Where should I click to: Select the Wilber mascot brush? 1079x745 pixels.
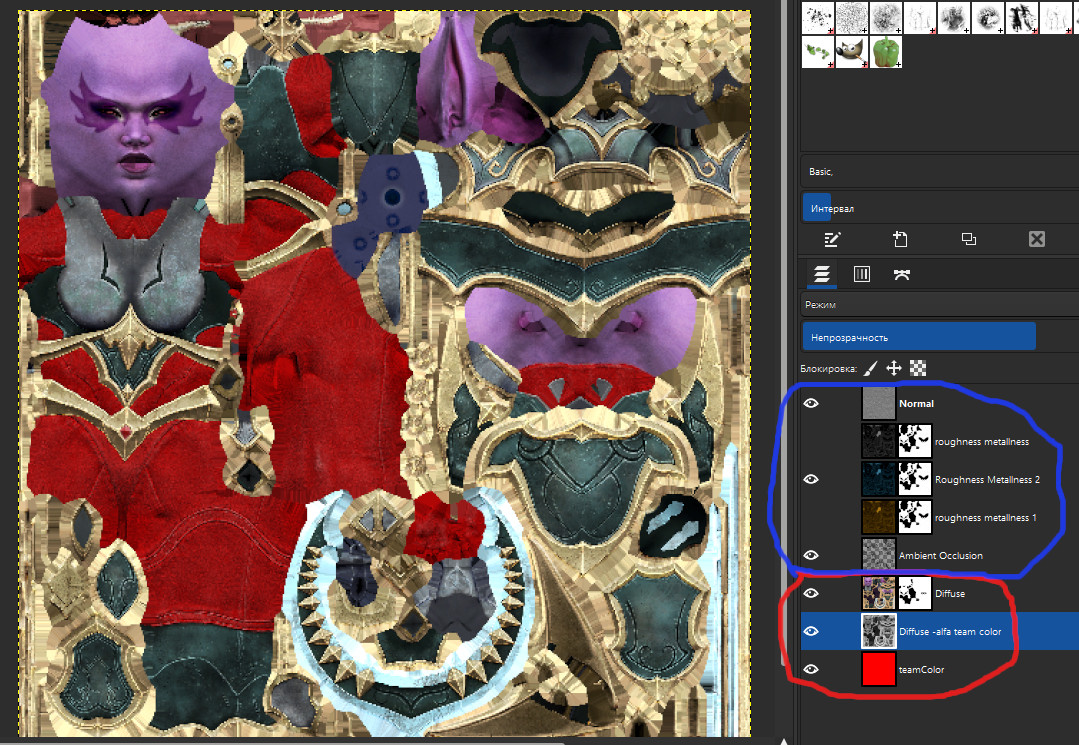851,52
